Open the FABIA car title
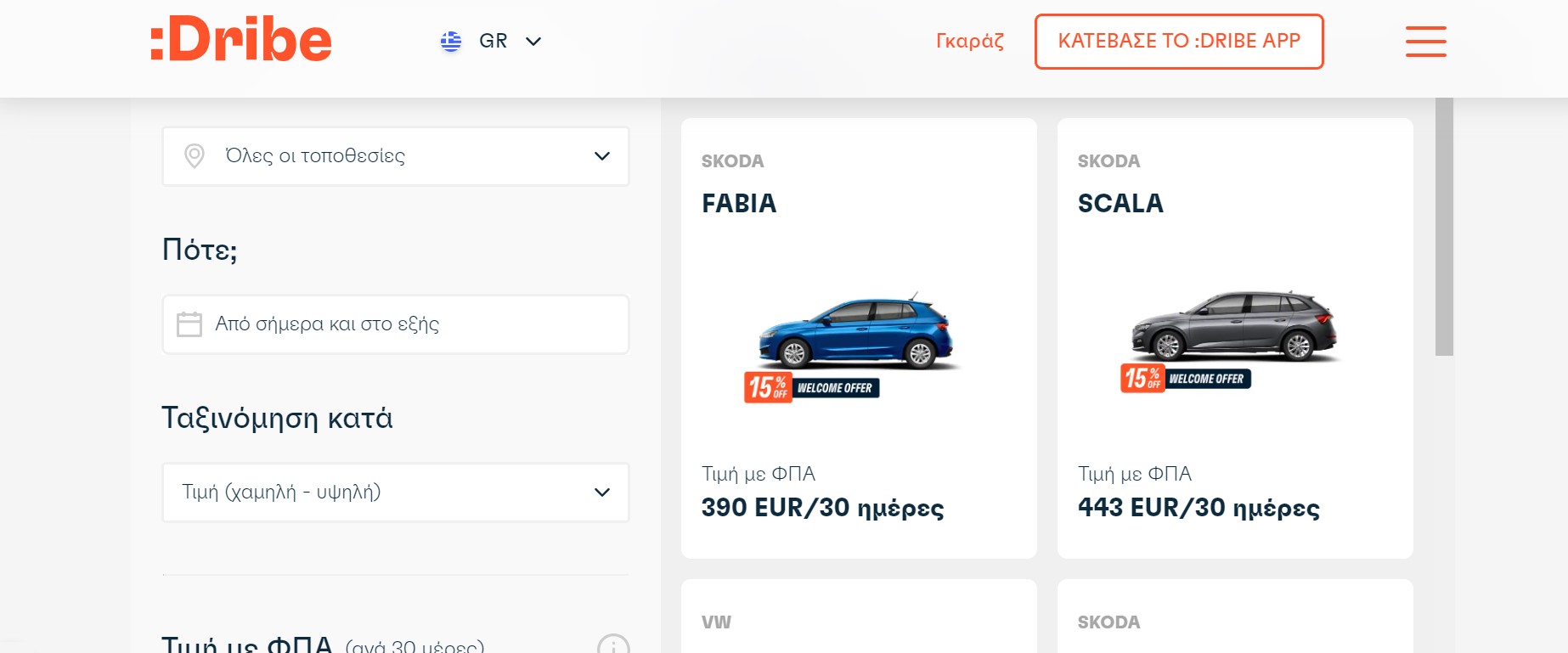This screenshot has width=1568, height=653. point(739,203)
